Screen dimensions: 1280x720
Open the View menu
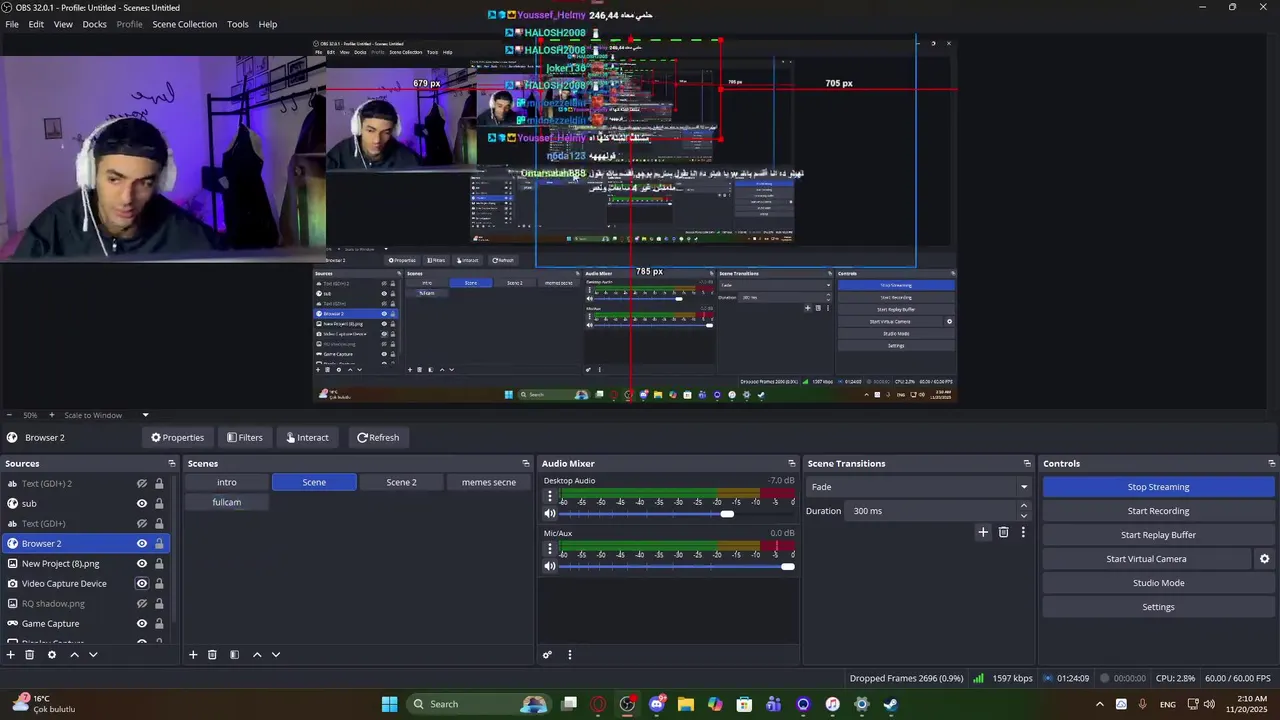(x=63, y=24)
